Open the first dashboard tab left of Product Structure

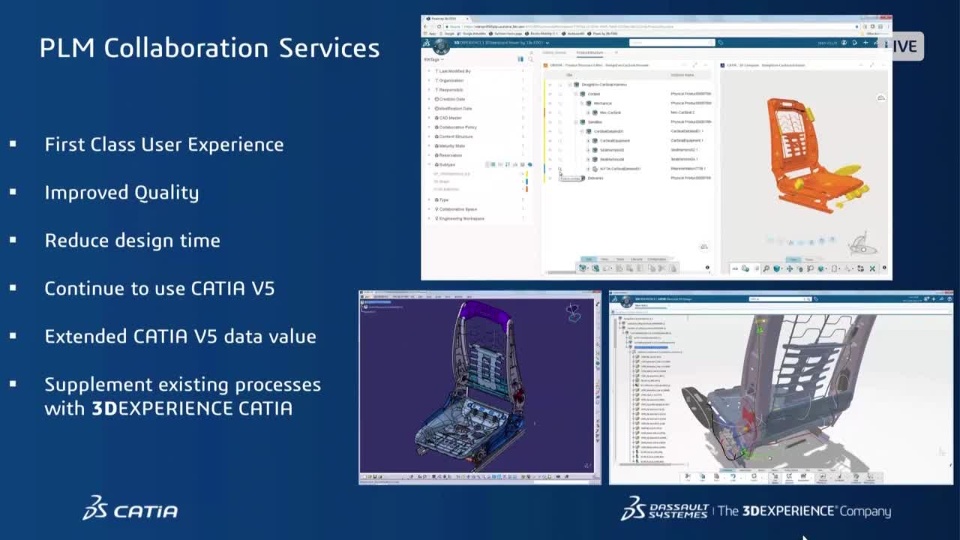pyautogui.click(x=554, y=53)
